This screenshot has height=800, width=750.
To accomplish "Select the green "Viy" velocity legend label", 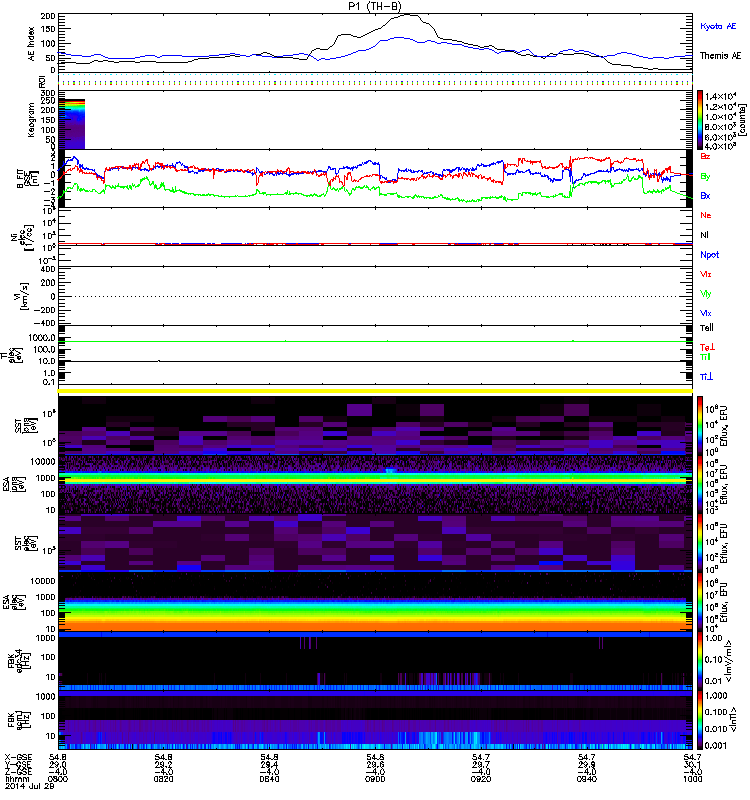I will (x=706, y=294).
